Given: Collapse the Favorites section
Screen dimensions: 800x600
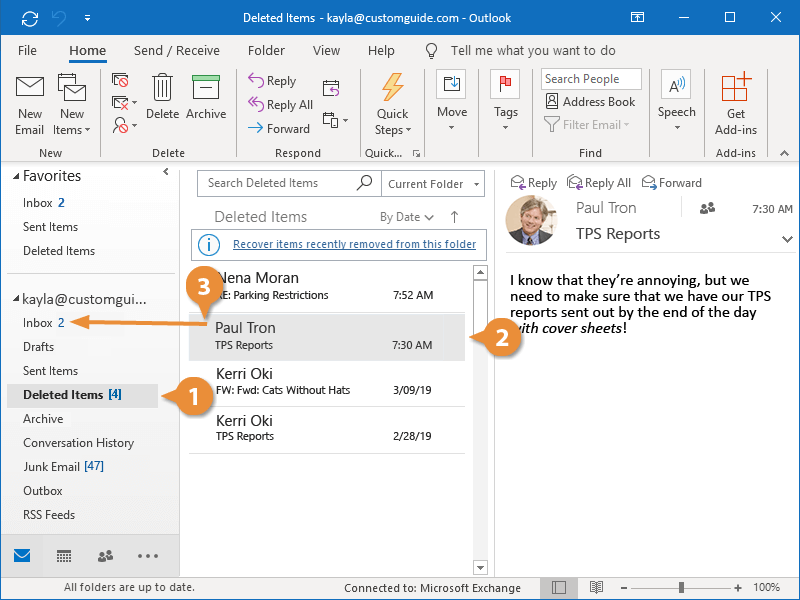Looking at the screenshot, I should 16,176.
